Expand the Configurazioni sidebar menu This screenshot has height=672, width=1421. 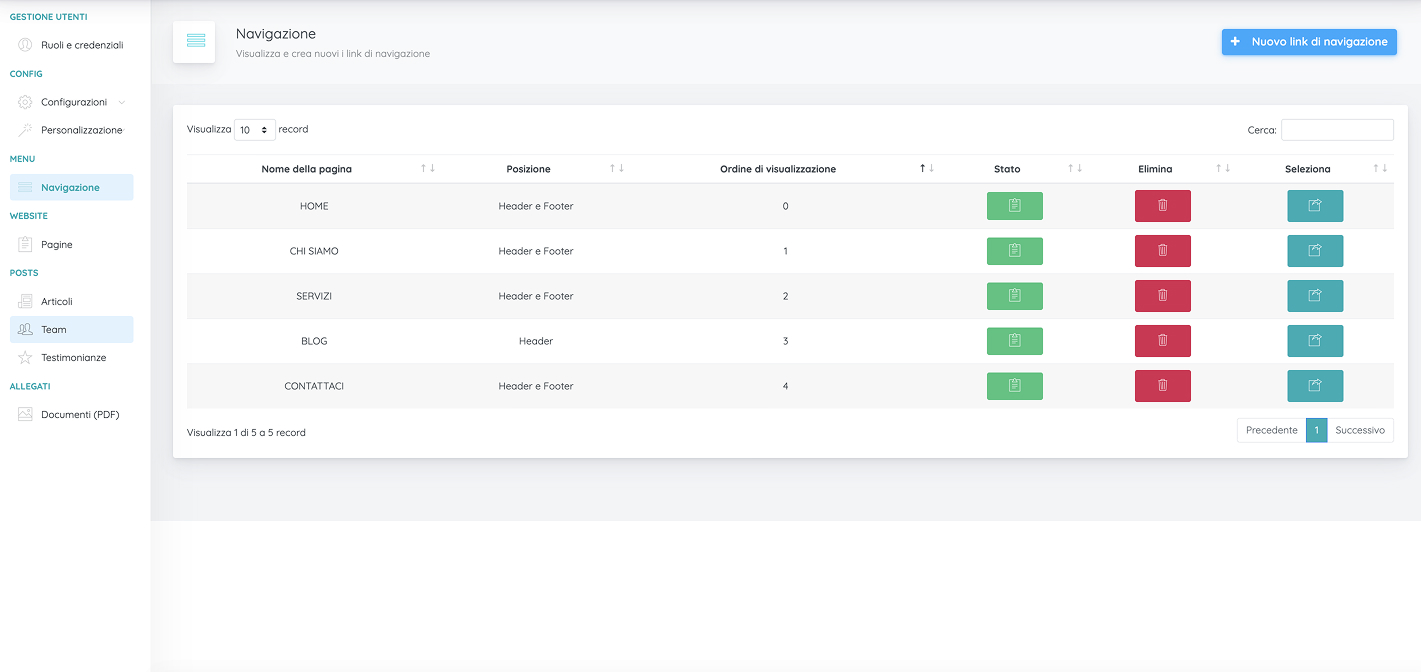tap(73, 102)
